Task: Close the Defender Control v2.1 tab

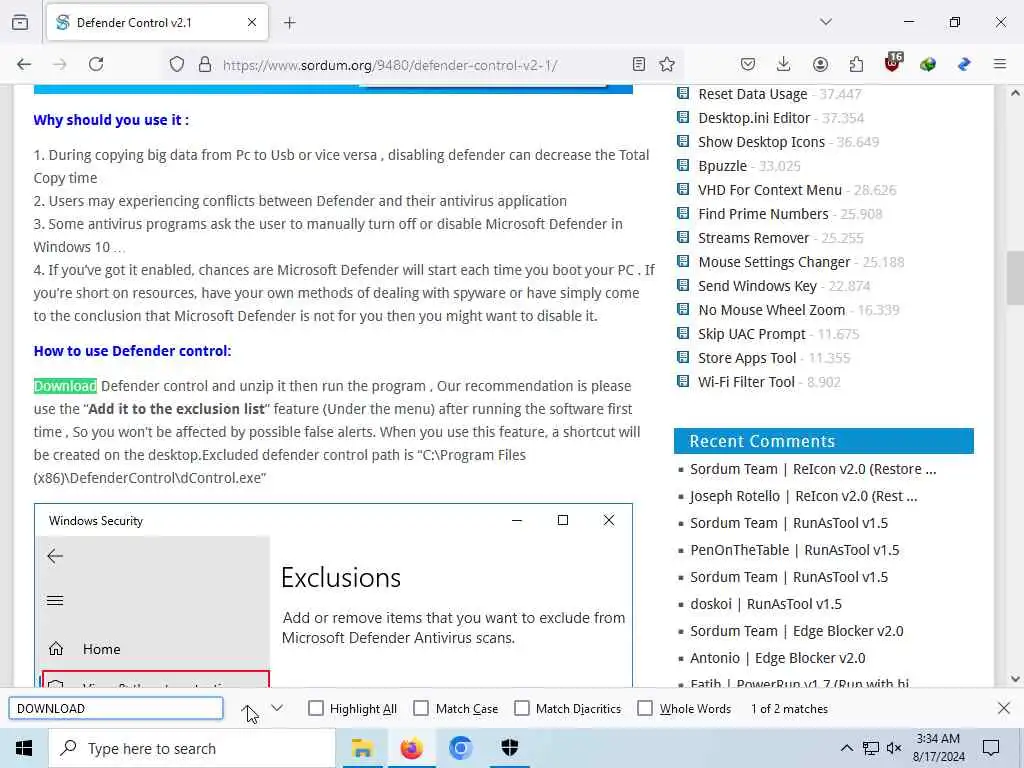Action: point(252,22)
